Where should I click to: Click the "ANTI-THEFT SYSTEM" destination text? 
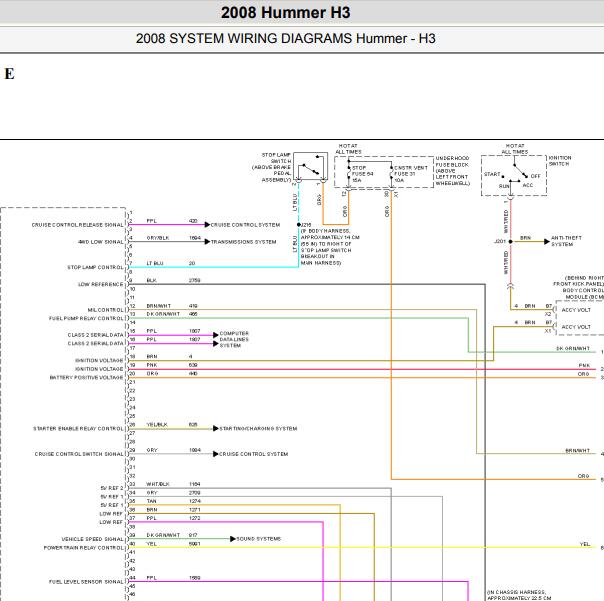pos(566,241)
